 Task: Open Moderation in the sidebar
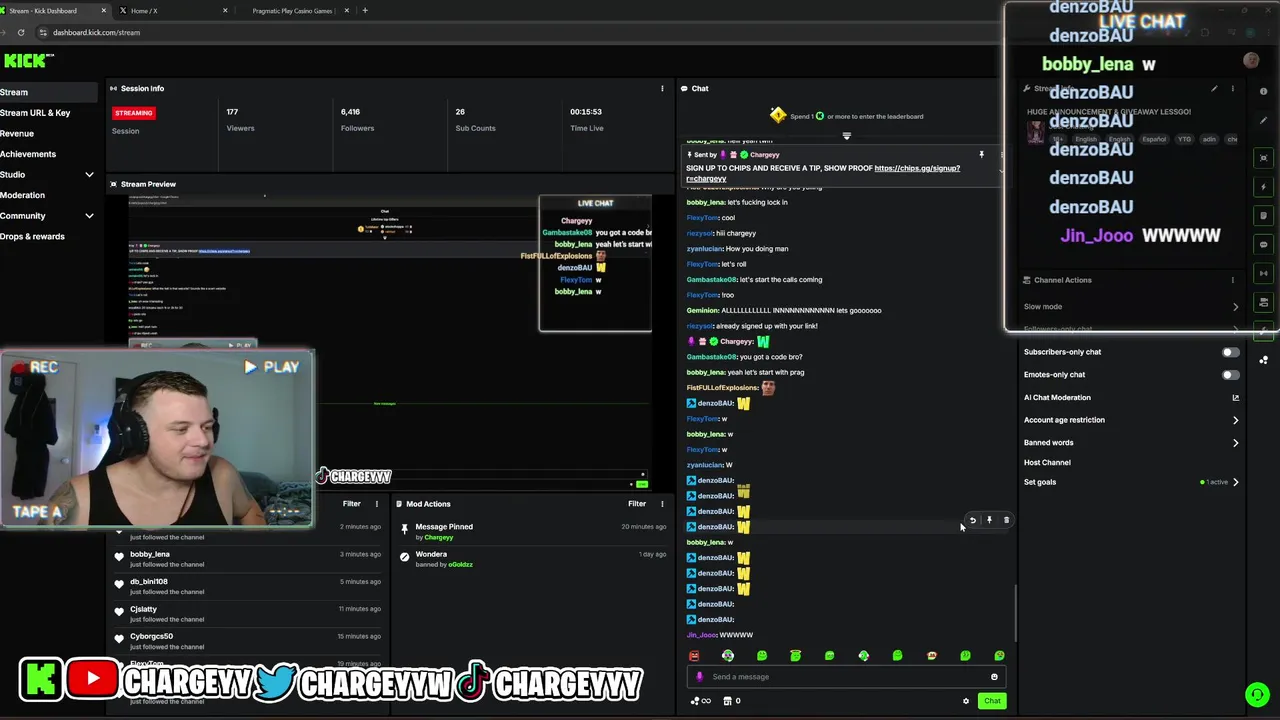pos(23,195)
